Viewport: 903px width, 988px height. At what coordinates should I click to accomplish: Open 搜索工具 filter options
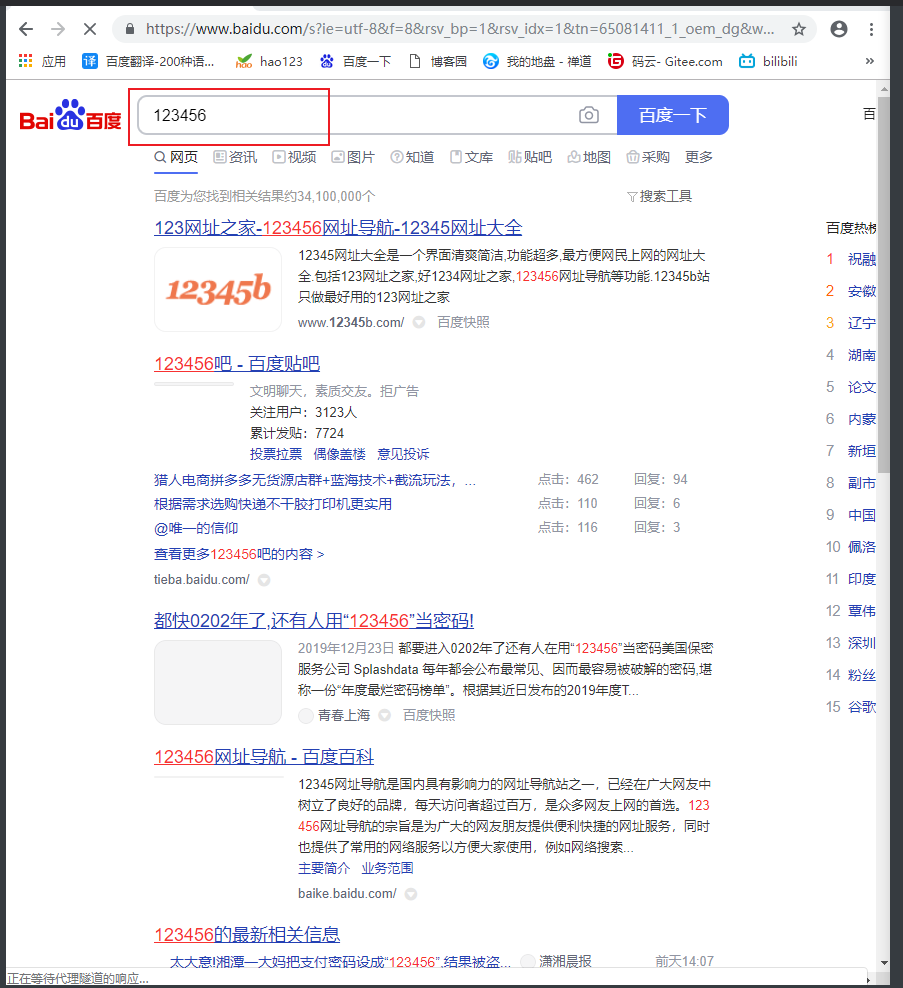pyautogui.click(x=660, y=197)
